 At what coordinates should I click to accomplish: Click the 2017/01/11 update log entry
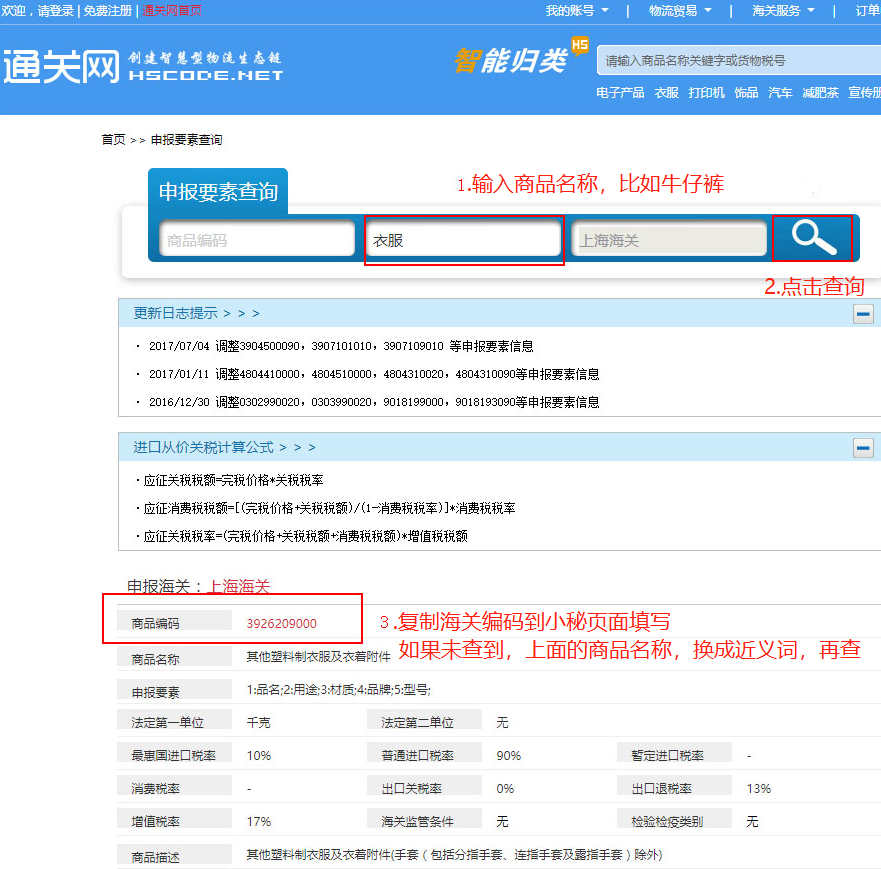point(374,374)
